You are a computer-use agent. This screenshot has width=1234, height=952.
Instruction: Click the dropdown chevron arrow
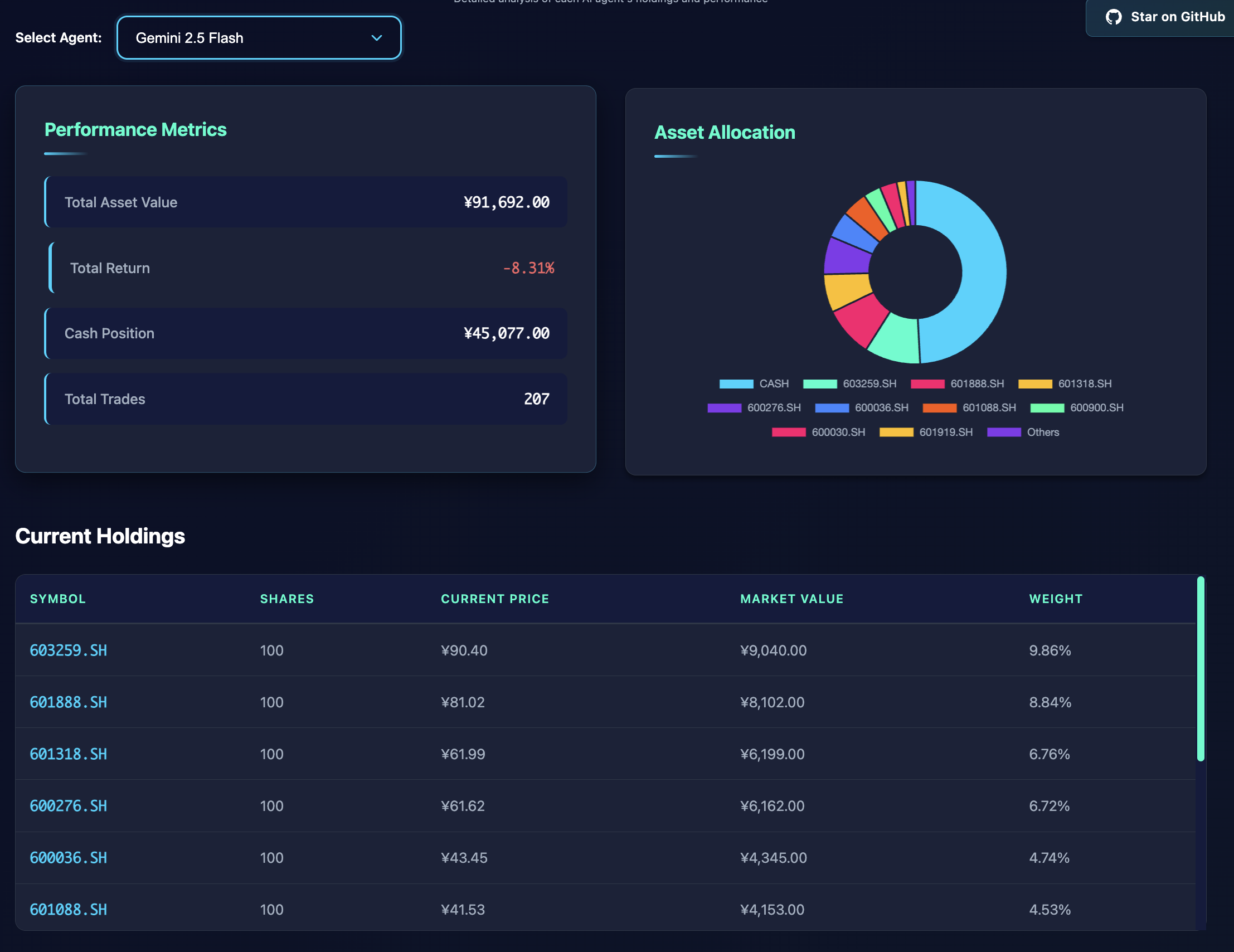click(x=376, y=38)
